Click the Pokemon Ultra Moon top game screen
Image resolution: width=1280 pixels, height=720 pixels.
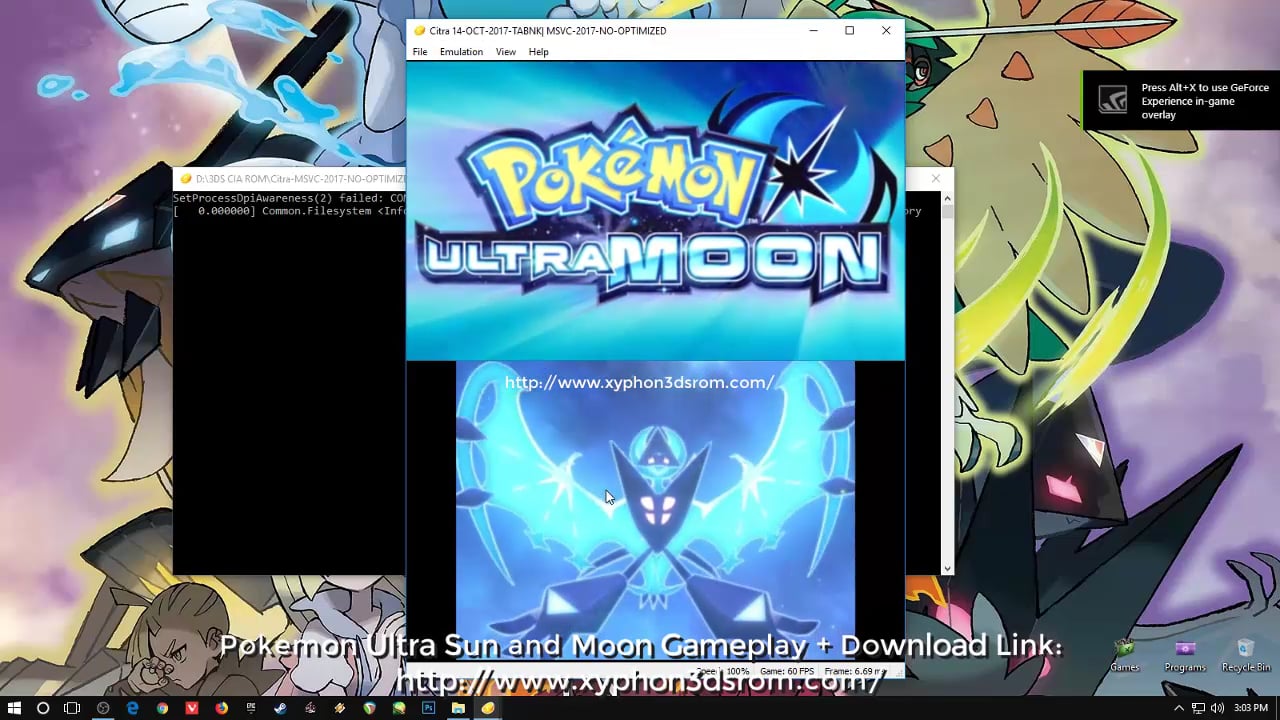coord(655,211)
